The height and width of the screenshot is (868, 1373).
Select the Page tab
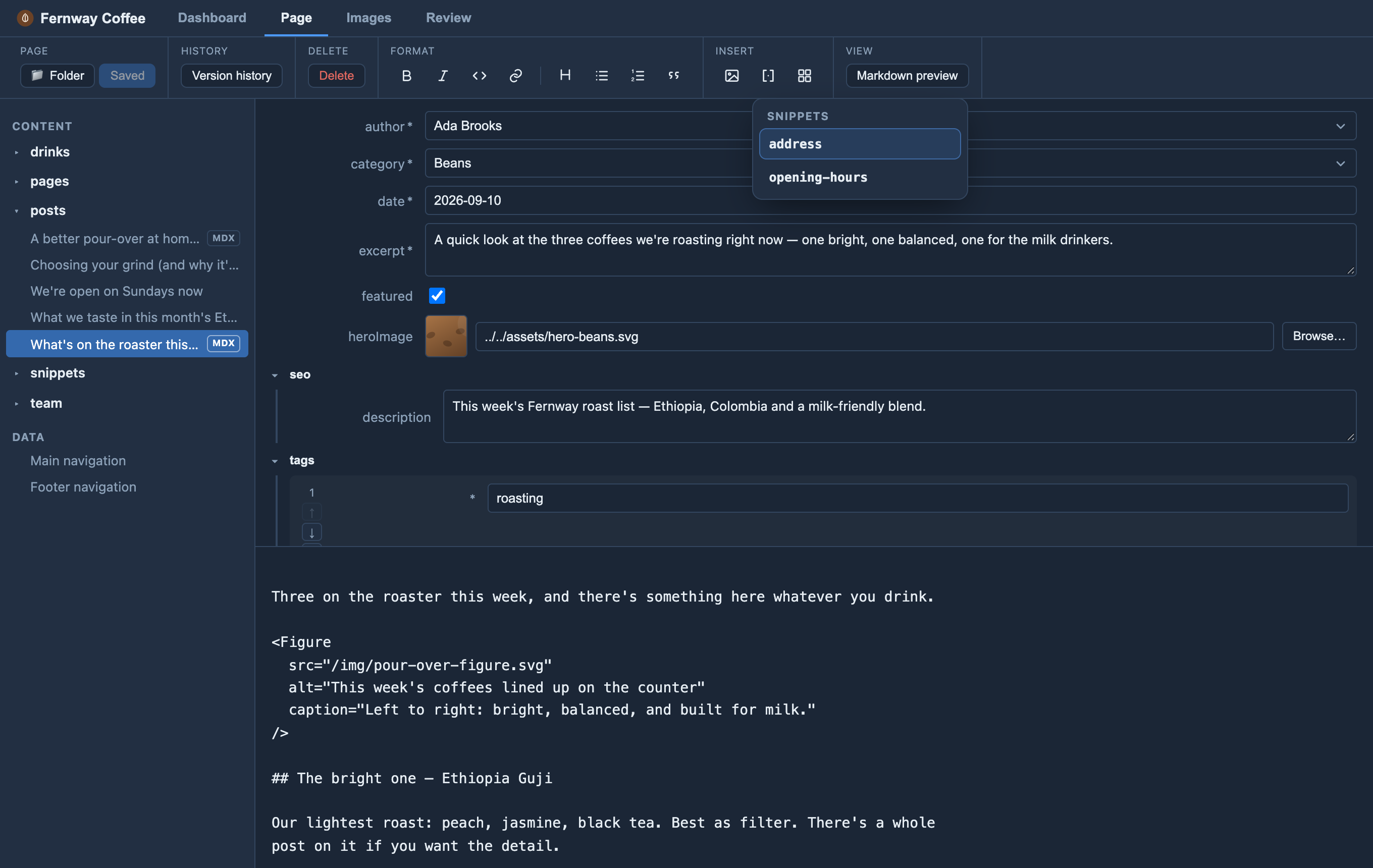[x=296, y=18]
